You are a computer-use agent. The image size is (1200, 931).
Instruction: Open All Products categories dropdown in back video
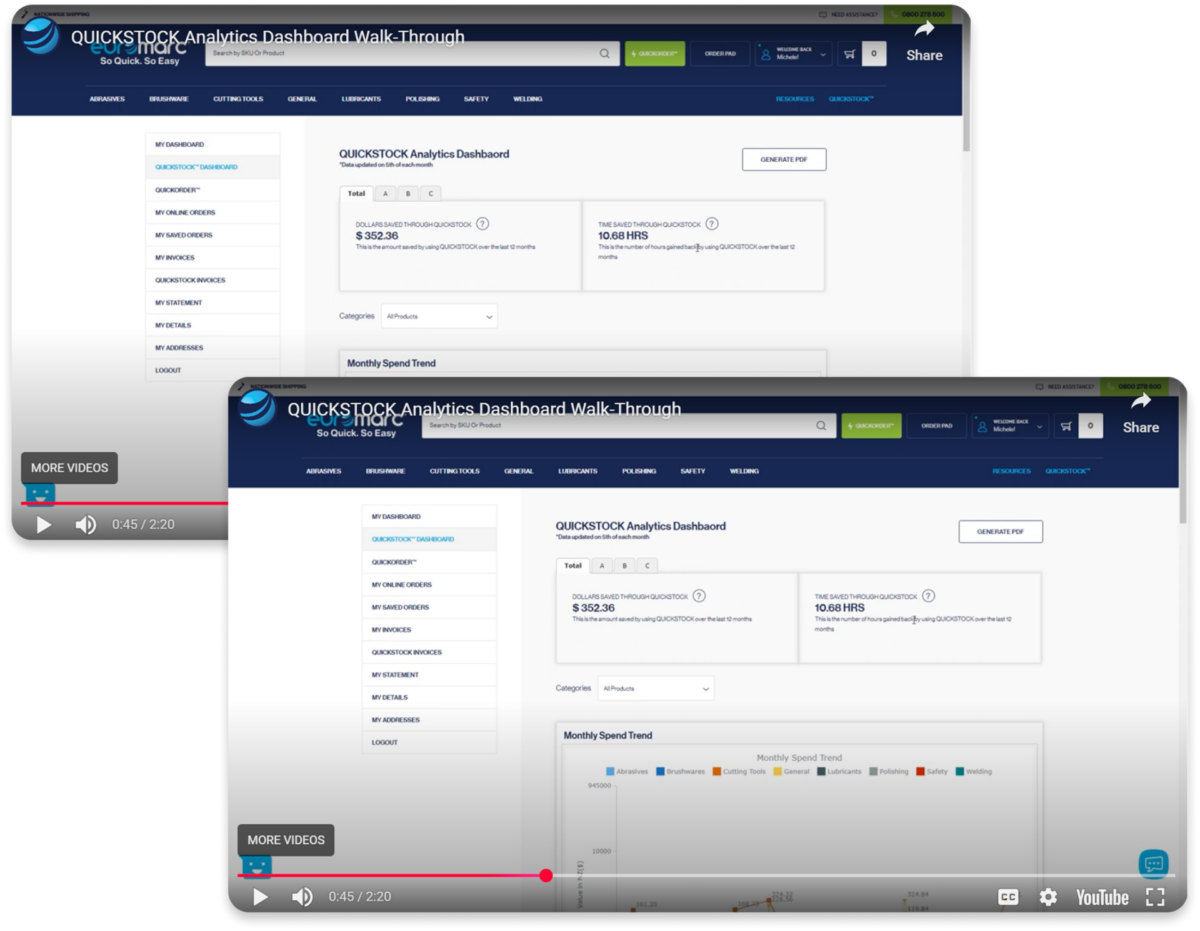coord(439,317)
